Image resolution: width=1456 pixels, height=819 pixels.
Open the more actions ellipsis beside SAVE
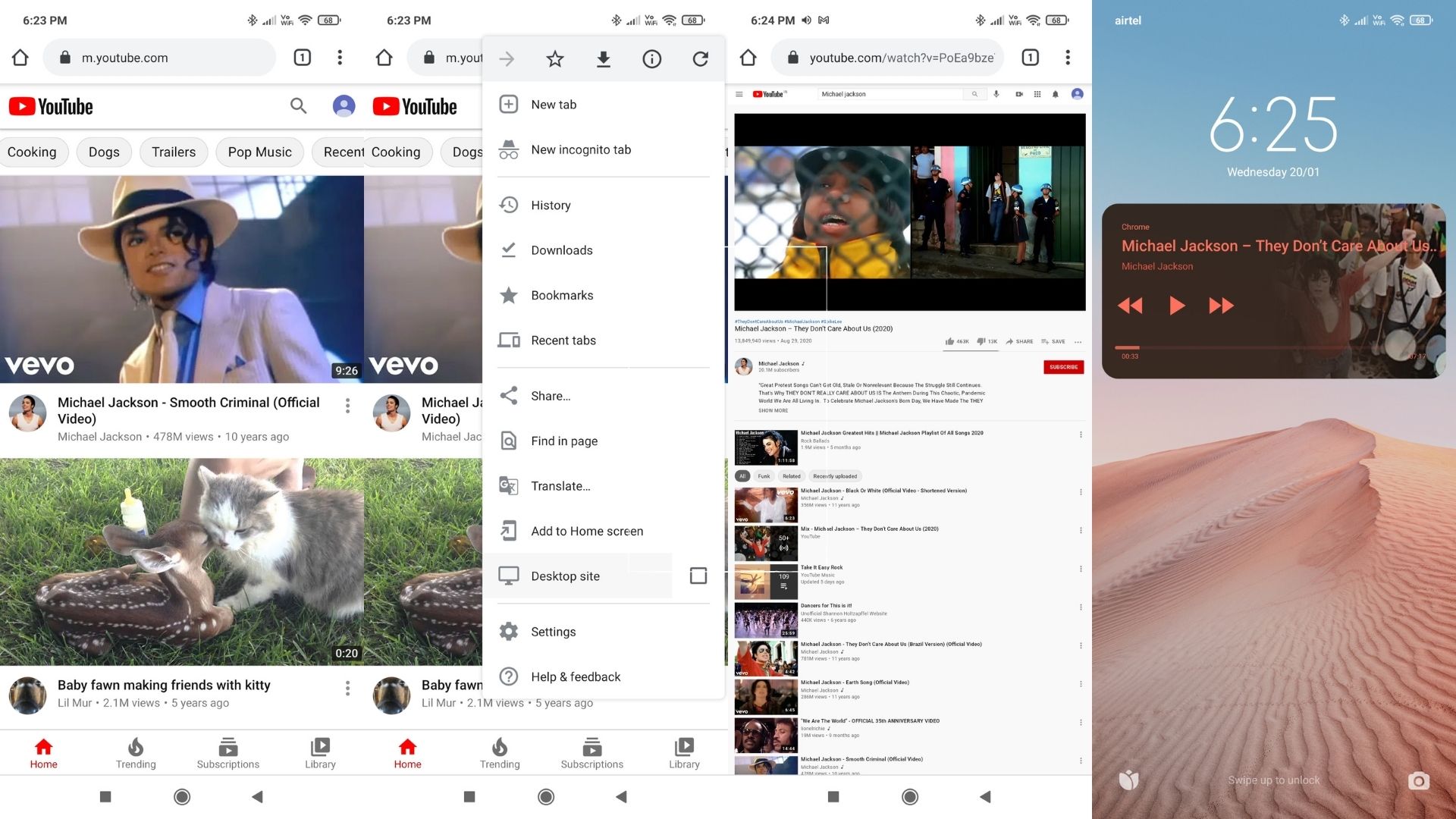click(1078, 342)
